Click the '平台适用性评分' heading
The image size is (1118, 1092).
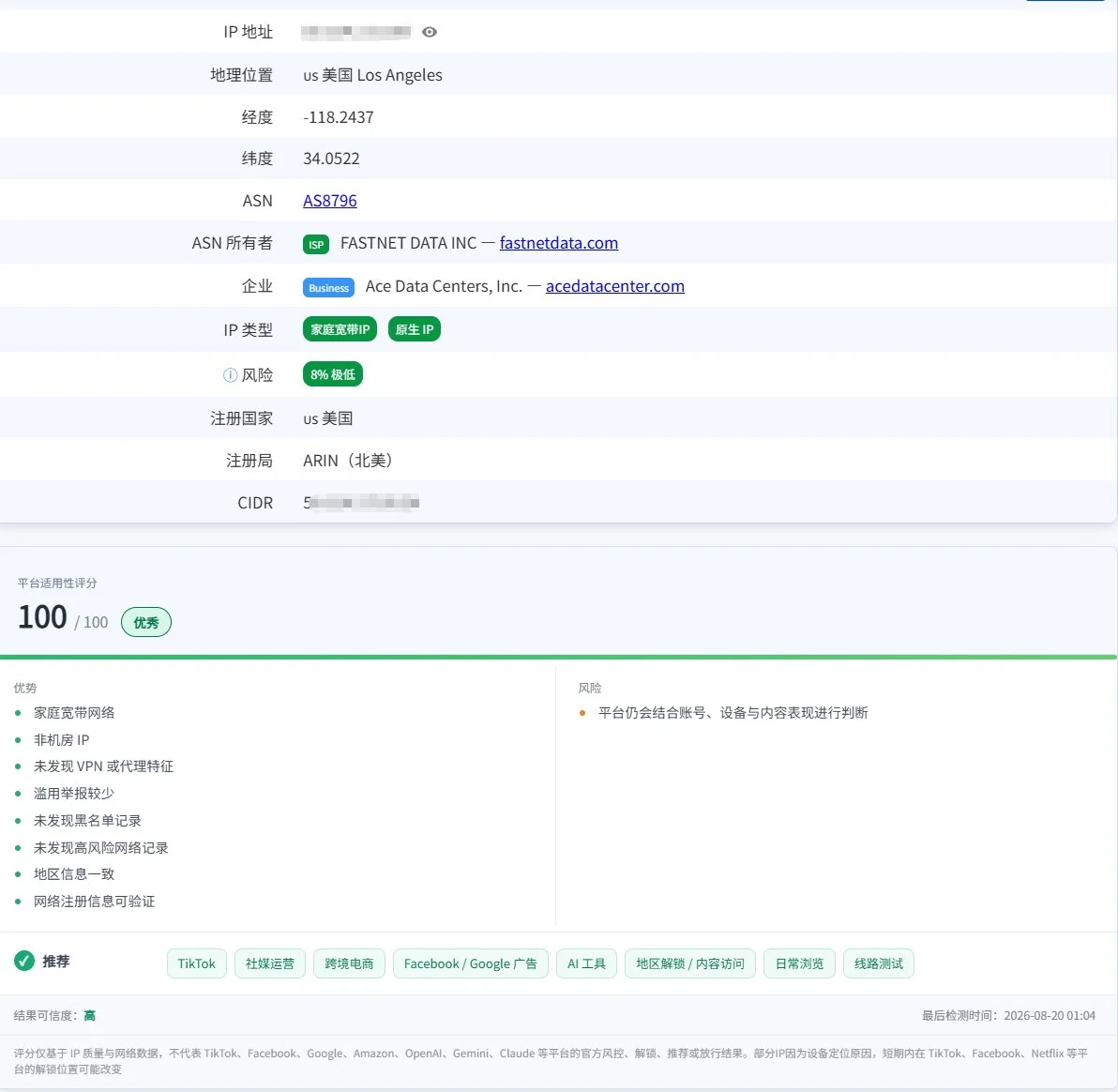pyautogui.click(x=57, y=583)
